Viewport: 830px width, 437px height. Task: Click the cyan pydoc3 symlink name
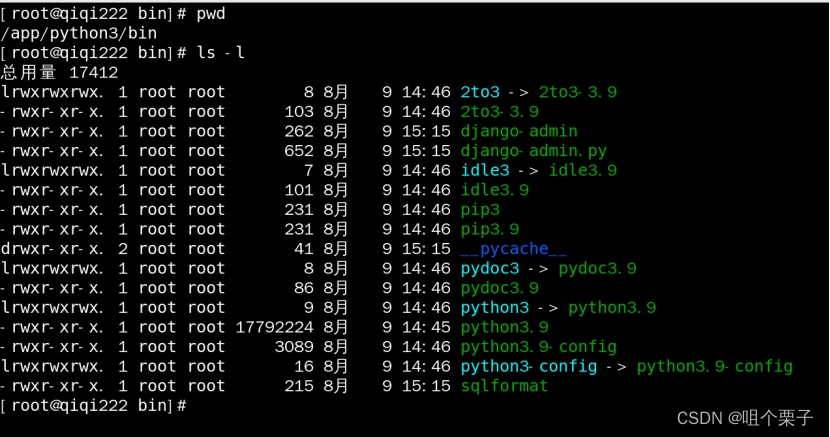point(490,268)
